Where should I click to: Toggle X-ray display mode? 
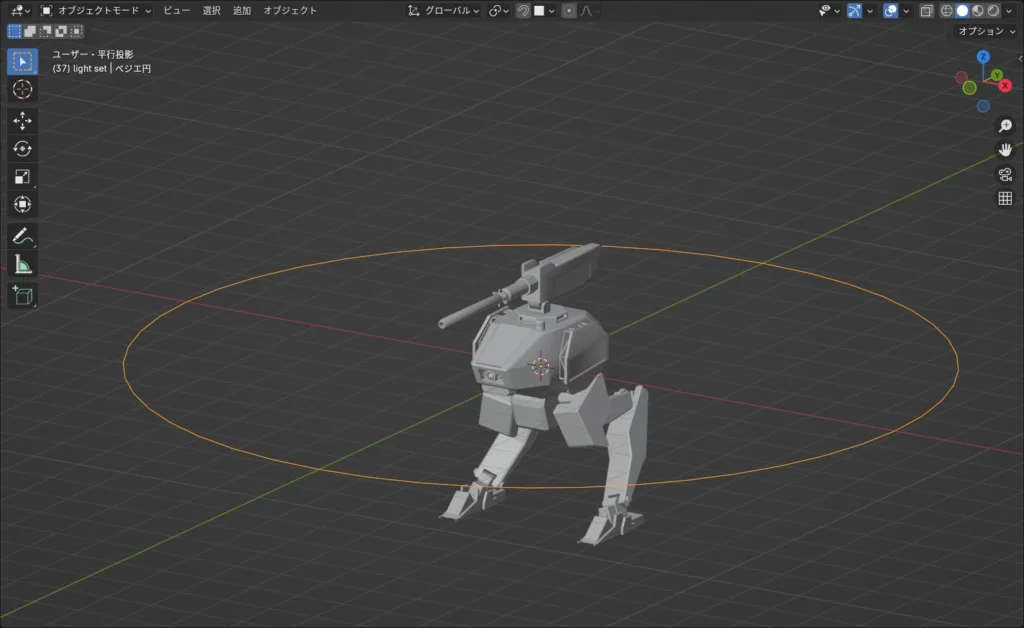pos(926,11)
